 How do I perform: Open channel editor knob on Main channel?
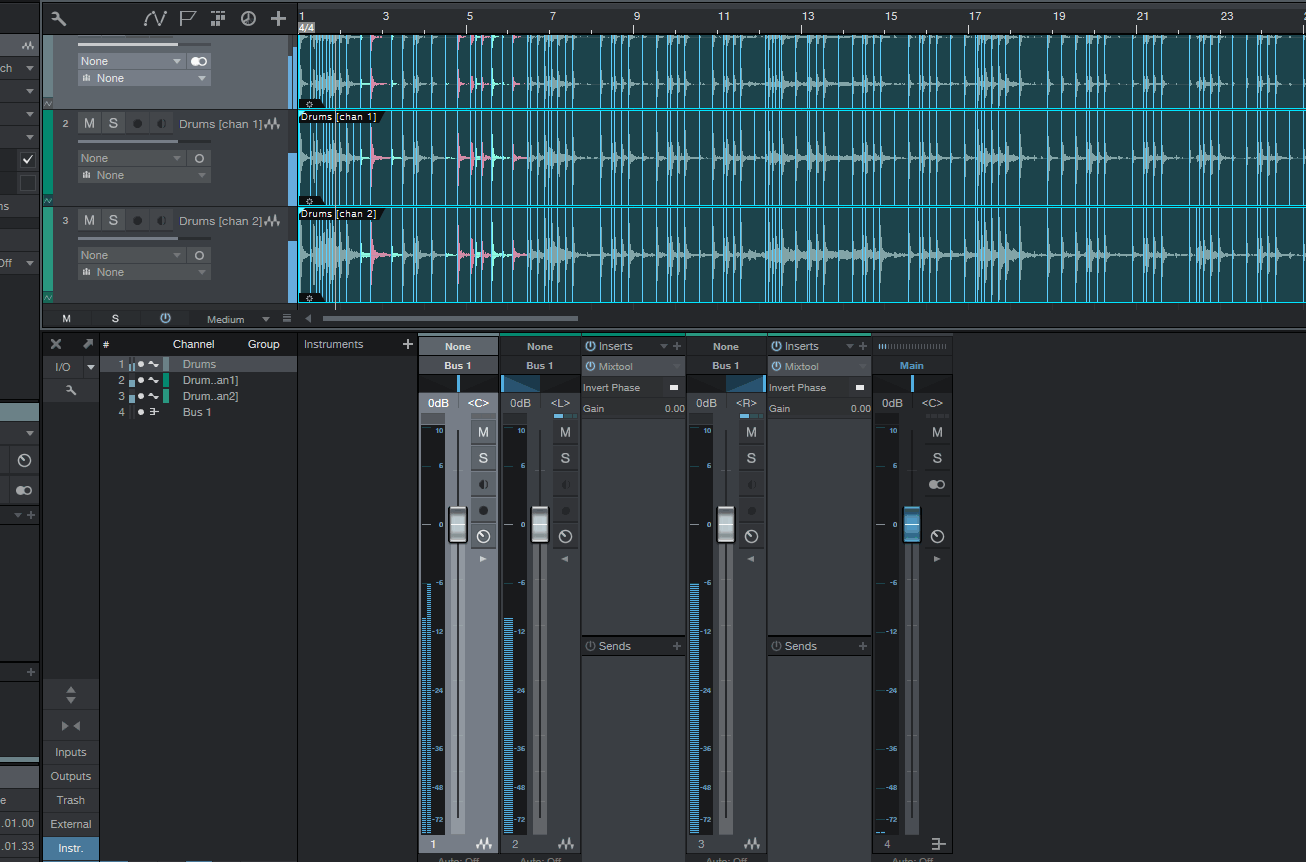tap(937, 537)
